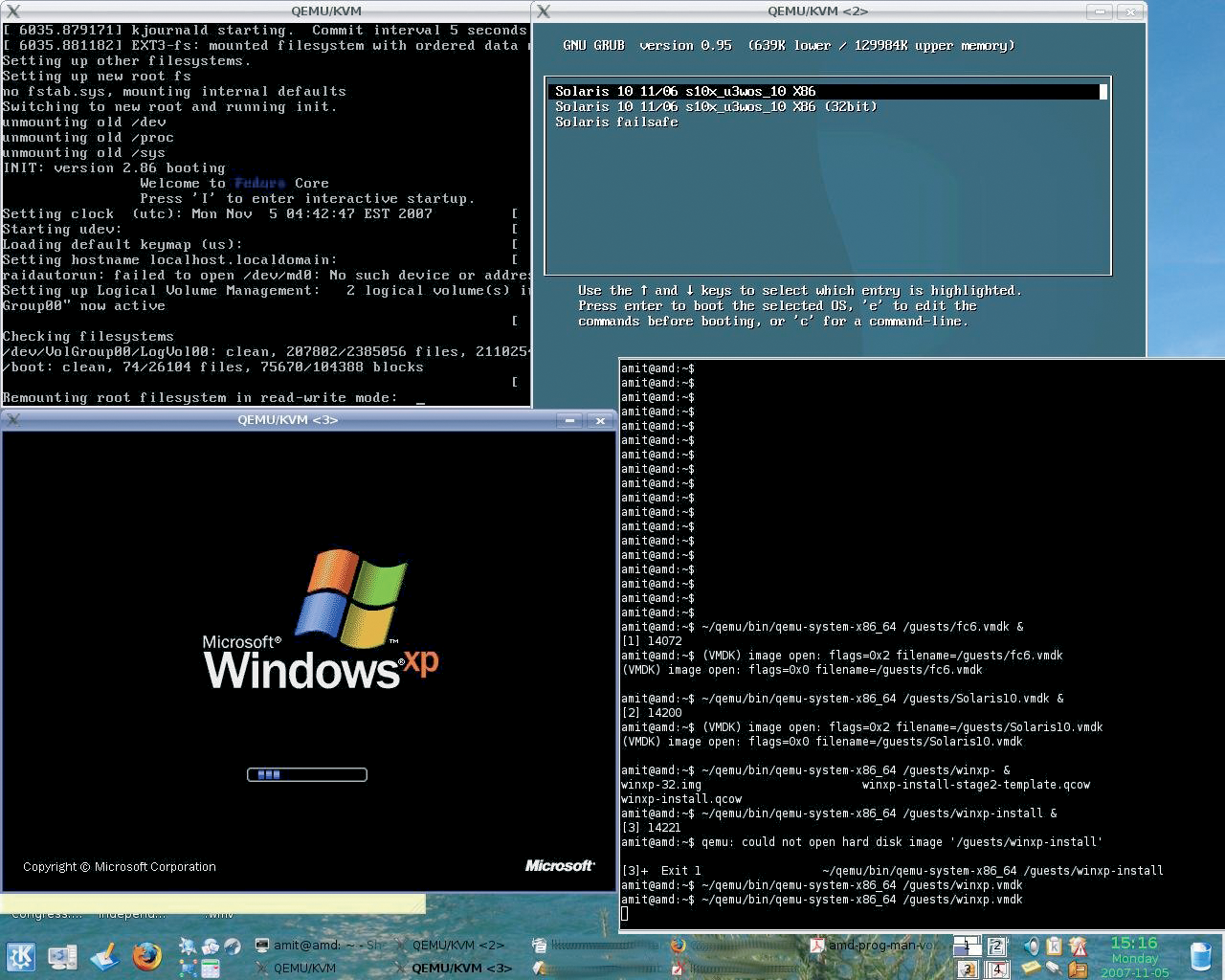The height and width of the screenshot is (980, 1225).
Task: Open the Trash icon in the panel
Action: (x=1201, y=956)
